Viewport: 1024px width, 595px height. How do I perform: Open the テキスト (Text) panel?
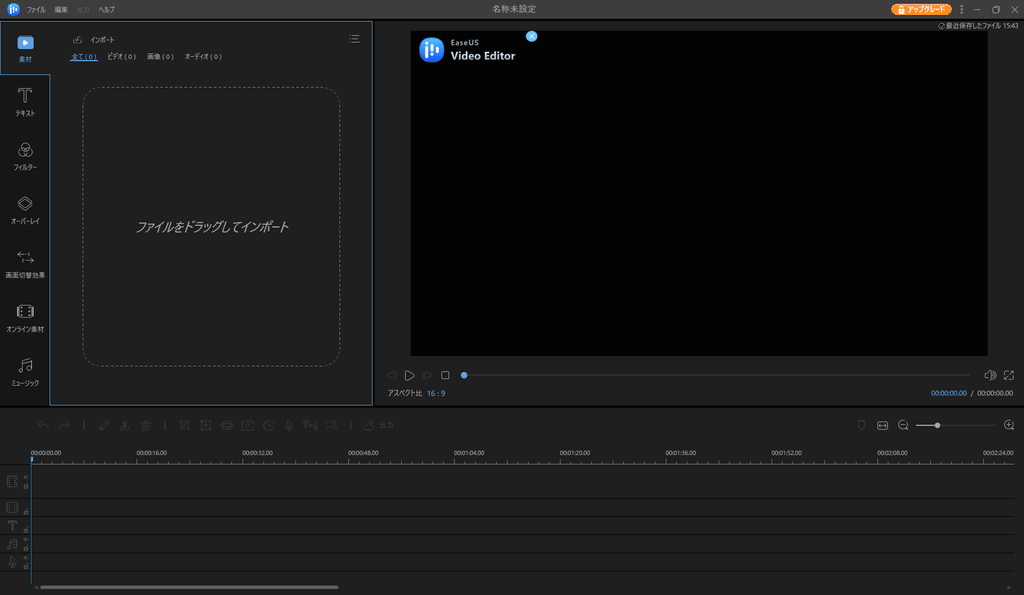point(25,102)
